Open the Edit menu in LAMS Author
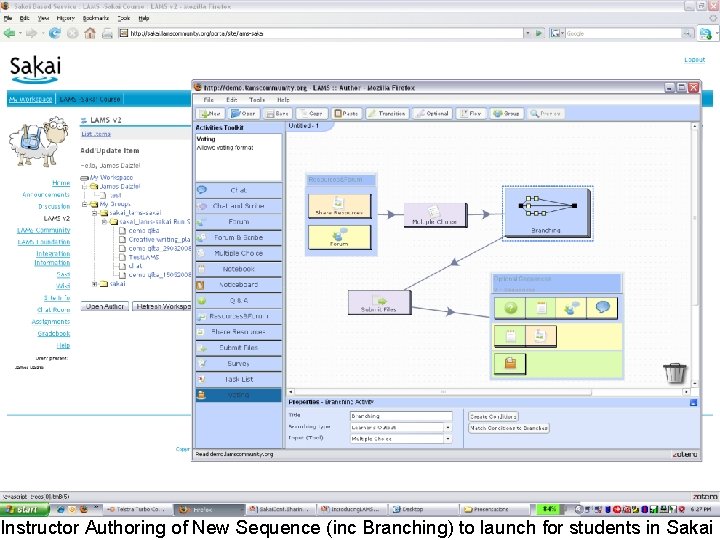Viewport: 720px width, 540px height. click(231, 100)
